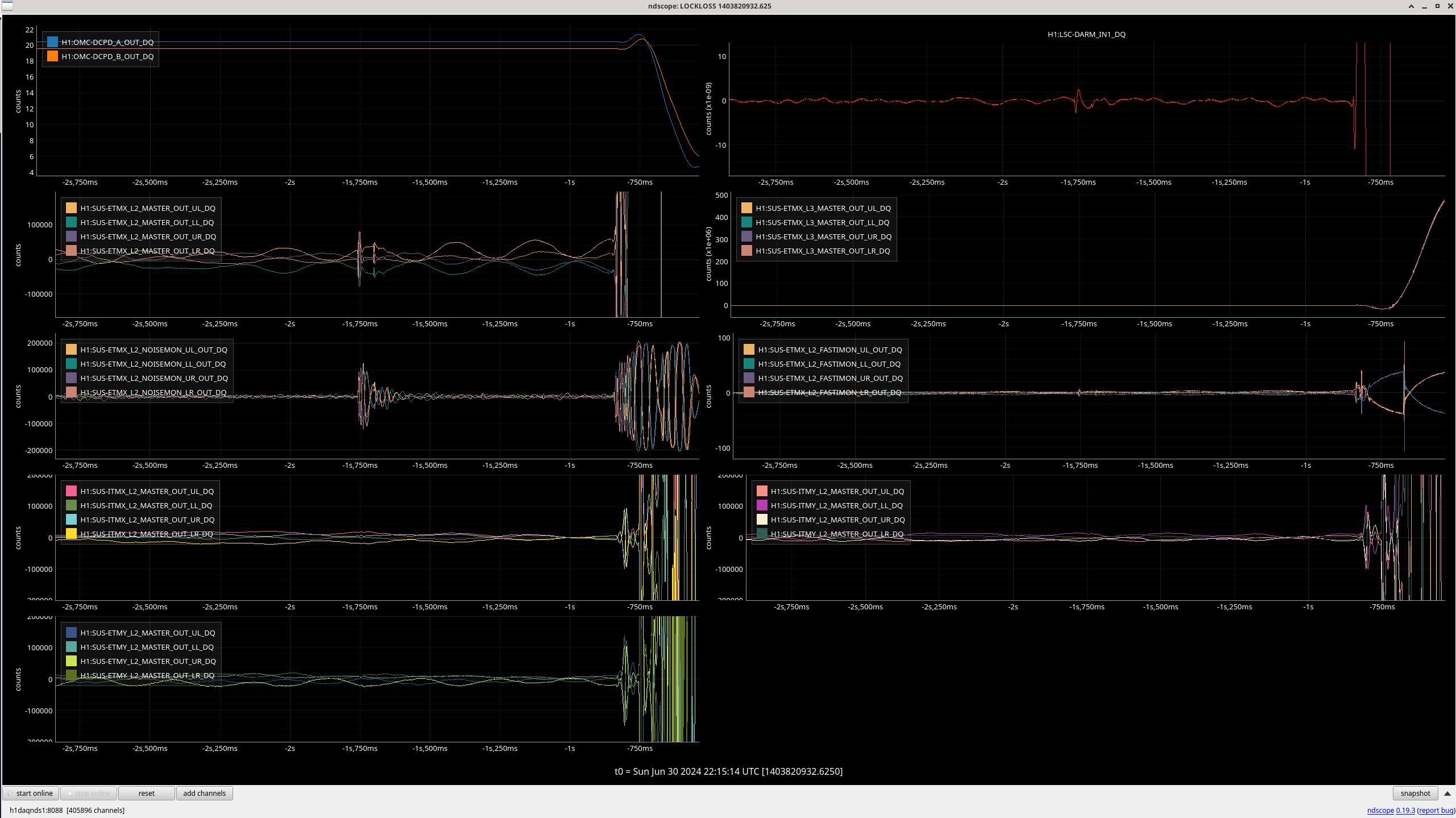Viewport: 1456px width, 818px height.
Task: Click inside the LSC-DARM_IN1_DQ plot area
Action: [x=1086, y=109]
